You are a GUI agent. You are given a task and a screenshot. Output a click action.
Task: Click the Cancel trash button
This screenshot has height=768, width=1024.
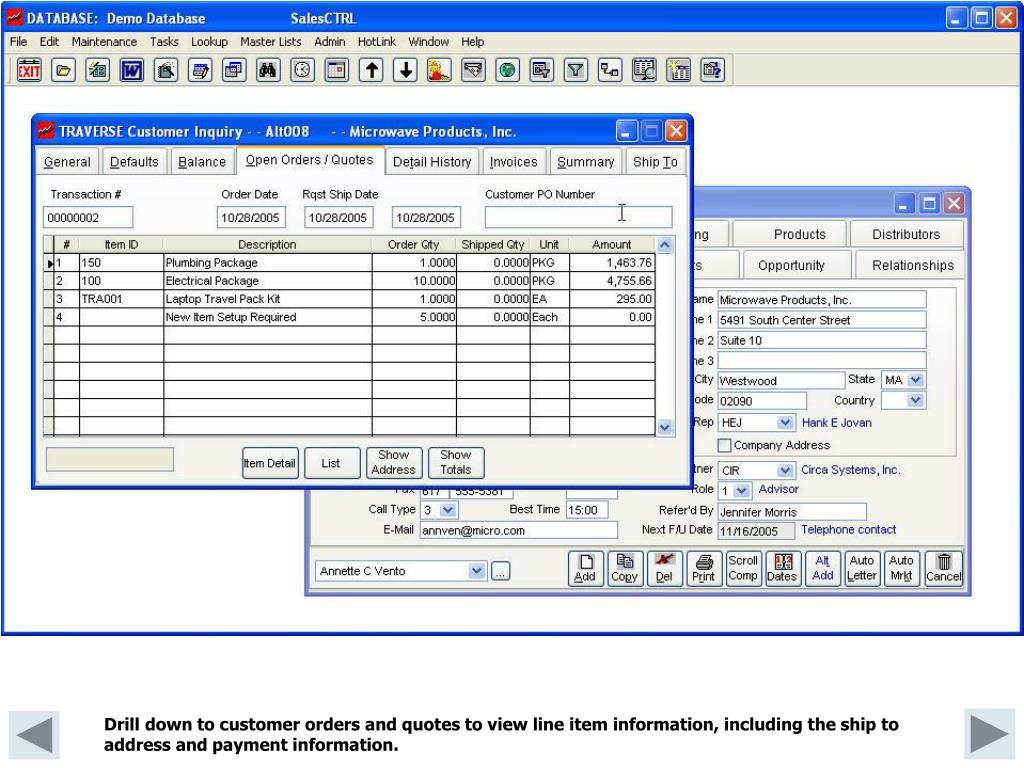coord(944,568)
